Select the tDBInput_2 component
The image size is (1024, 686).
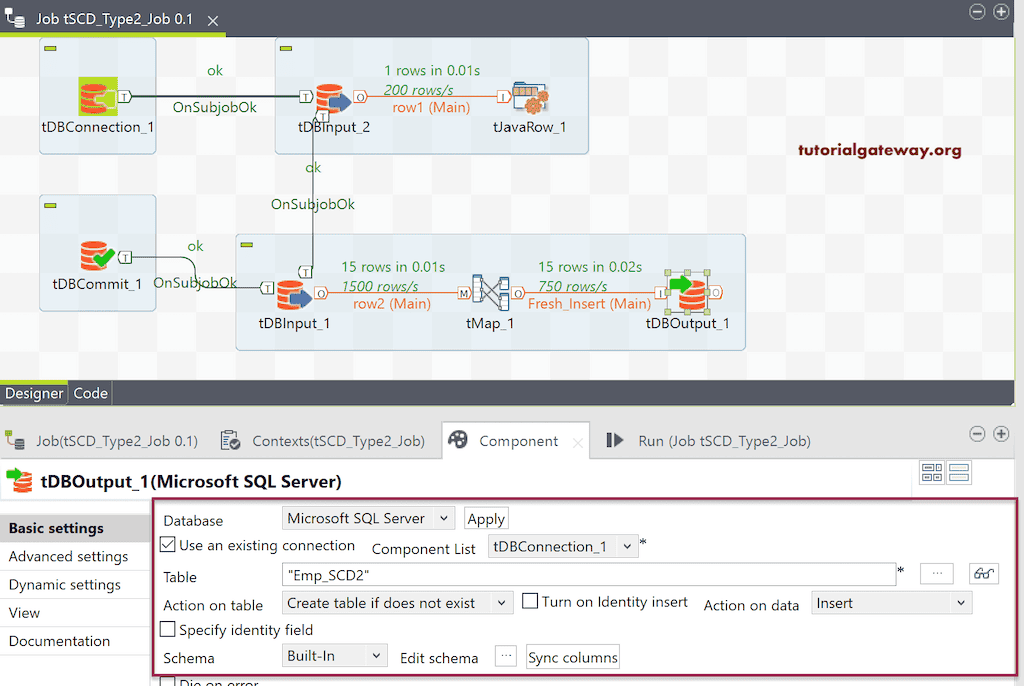coord(332,97)
